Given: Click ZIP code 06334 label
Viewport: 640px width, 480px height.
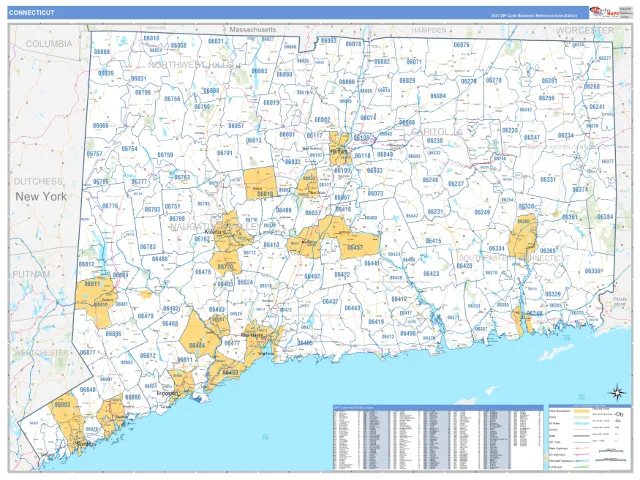Looking at the screenshot, I should click(497, 249).
